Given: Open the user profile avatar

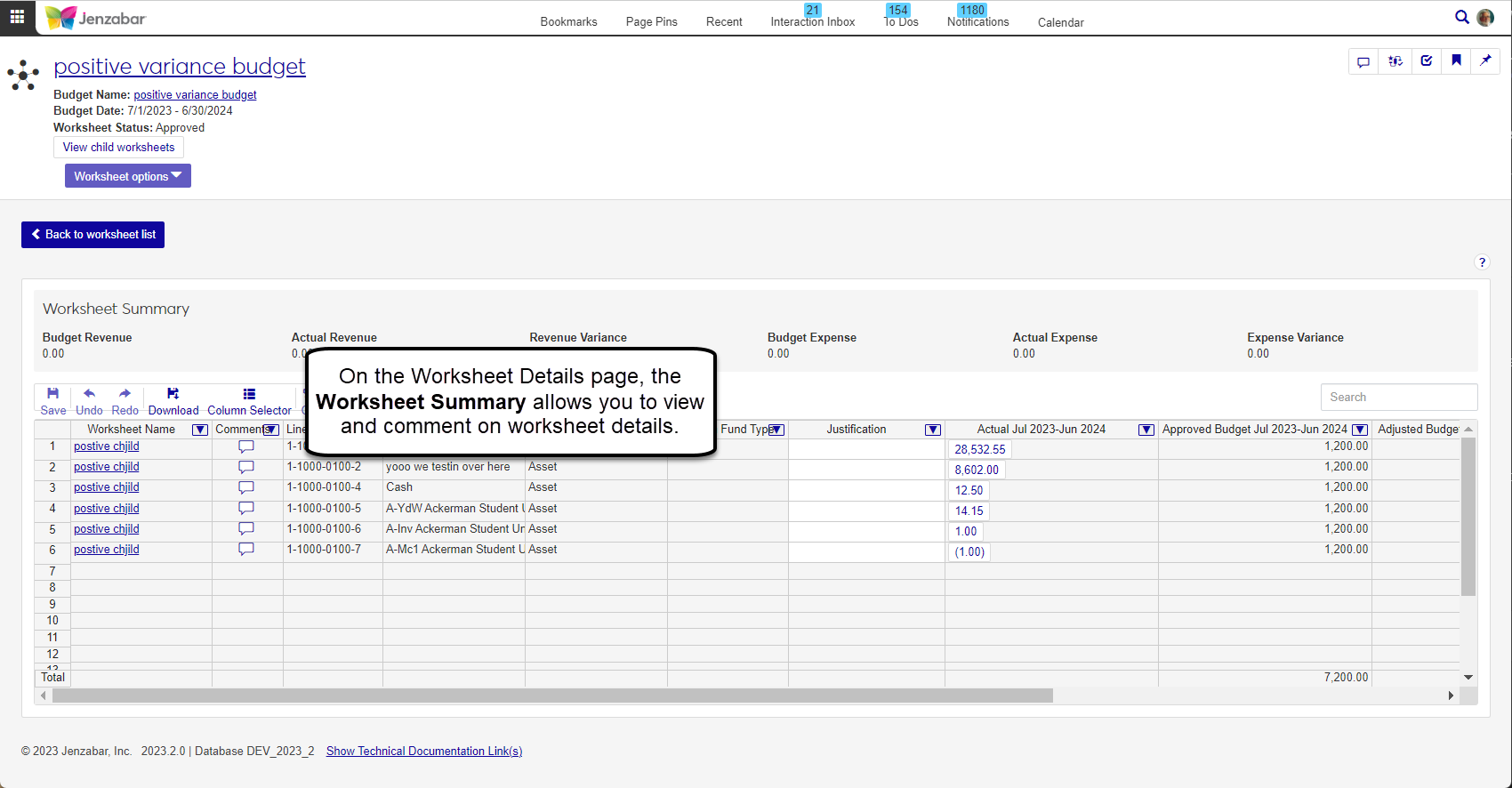Looking at the screenshot, I should (x=1485, y=18).
